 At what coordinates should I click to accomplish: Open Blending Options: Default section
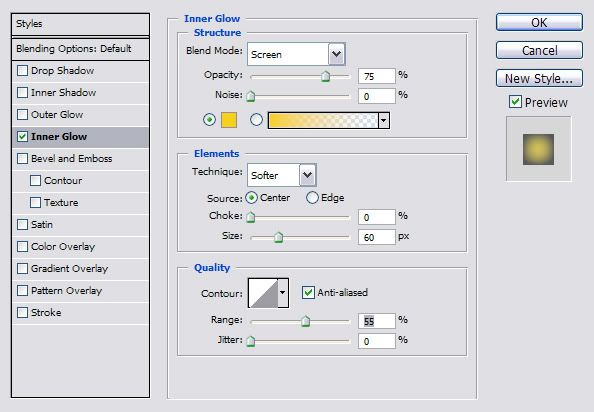[81, 48]
